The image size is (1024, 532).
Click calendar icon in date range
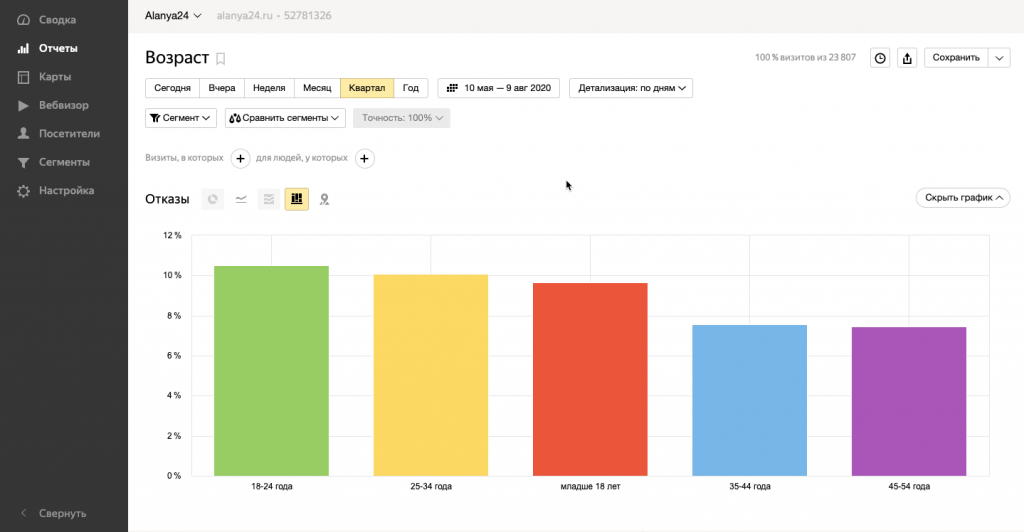point(452,88)
